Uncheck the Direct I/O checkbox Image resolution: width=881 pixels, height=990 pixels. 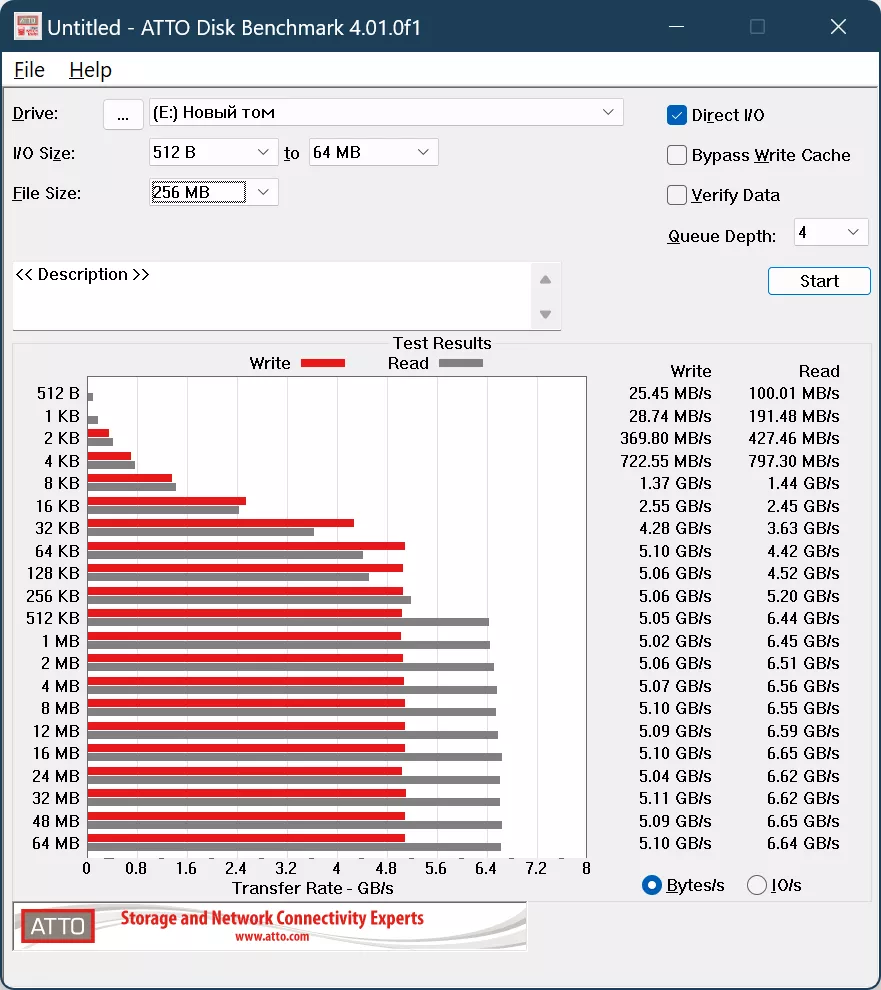[676, 115]
